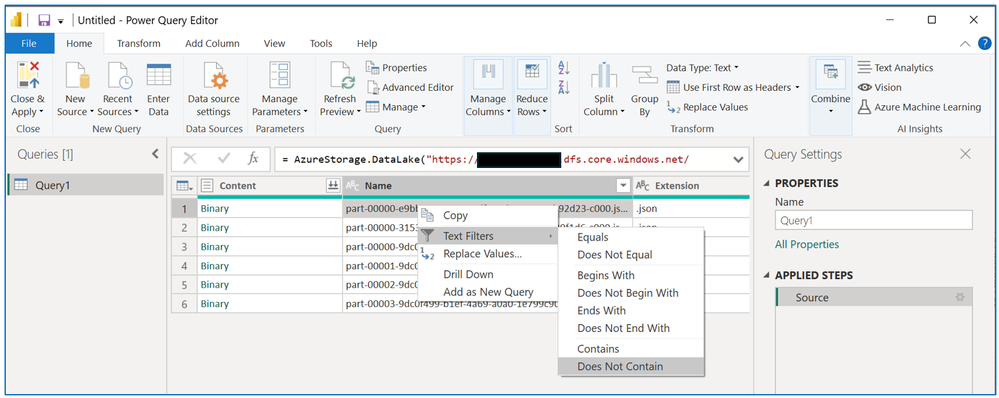Screen dimensions: 999x398
Task: Sort descending with the Z-A icon
Action: (564, 87)
